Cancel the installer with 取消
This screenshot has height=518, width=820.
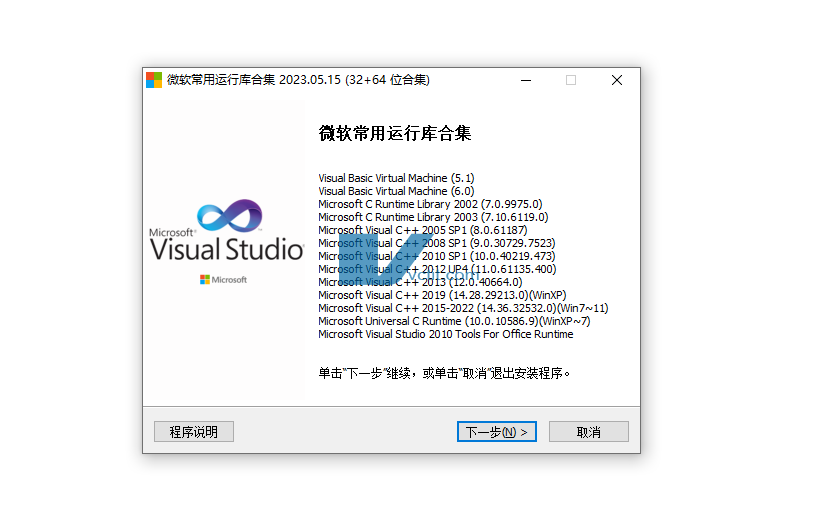(588, 432)
